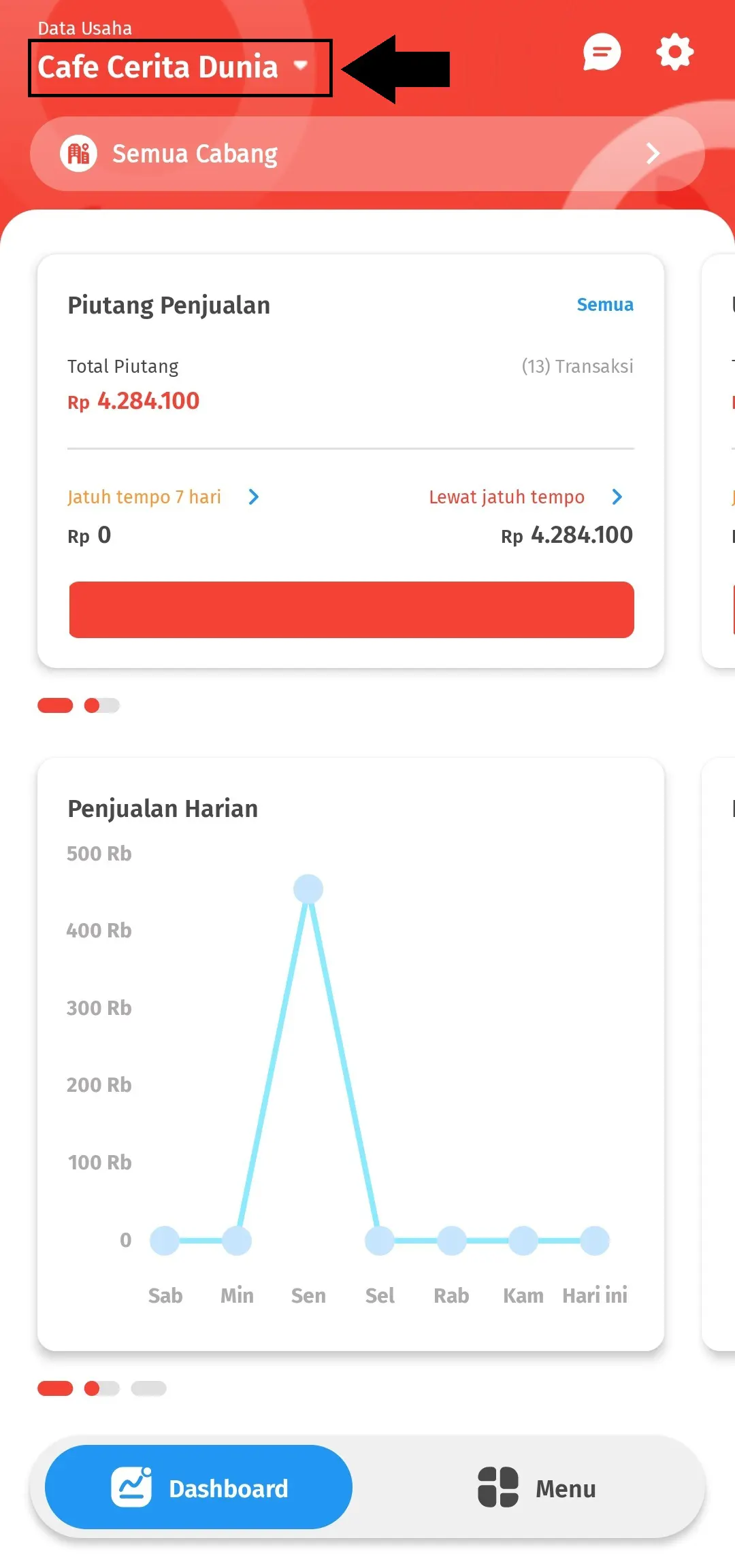Click the chevron on the Semua Cabang bar

pos(652,154)
